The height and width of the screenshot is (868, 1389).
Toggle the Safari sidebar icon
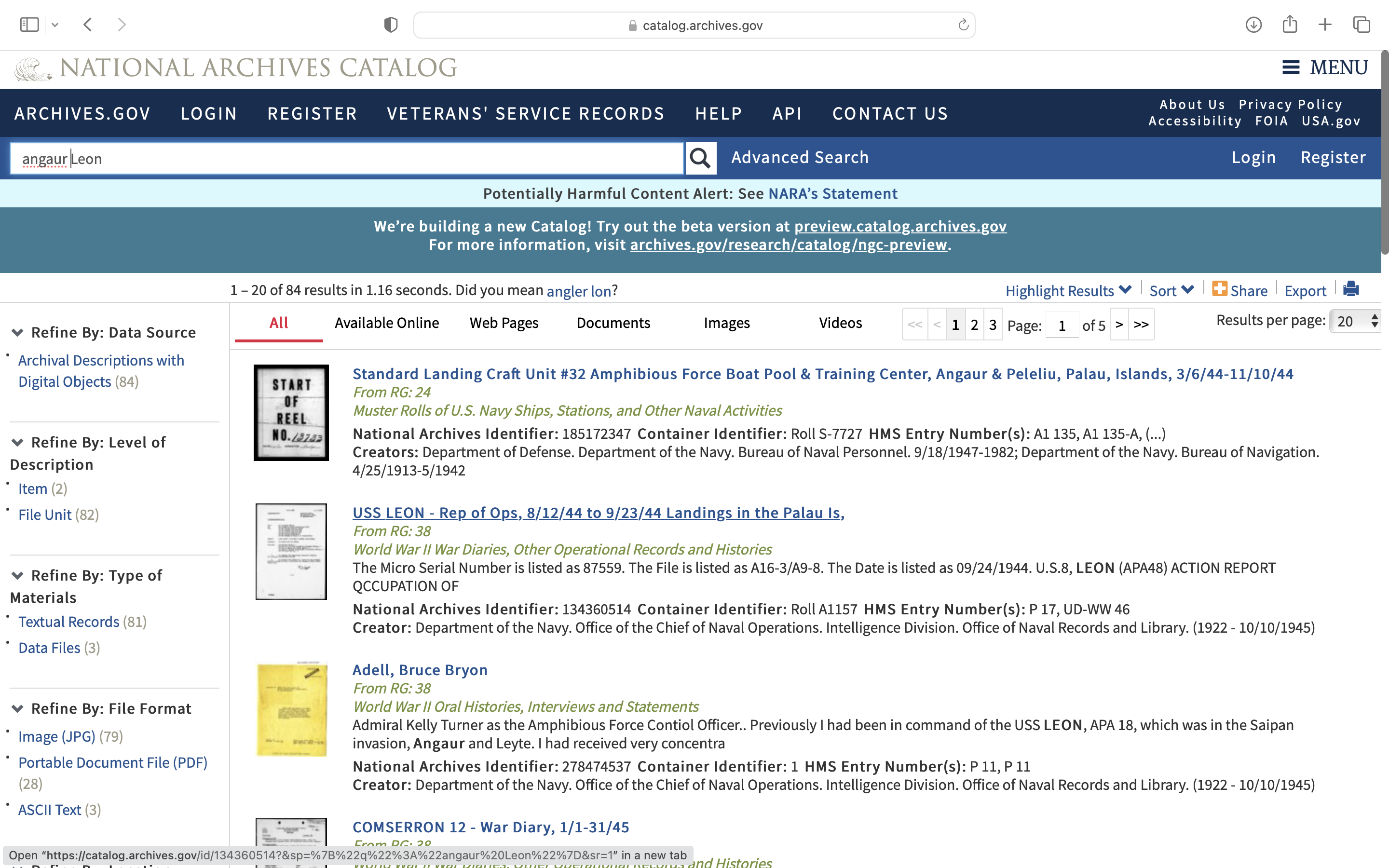coord(29,25)
